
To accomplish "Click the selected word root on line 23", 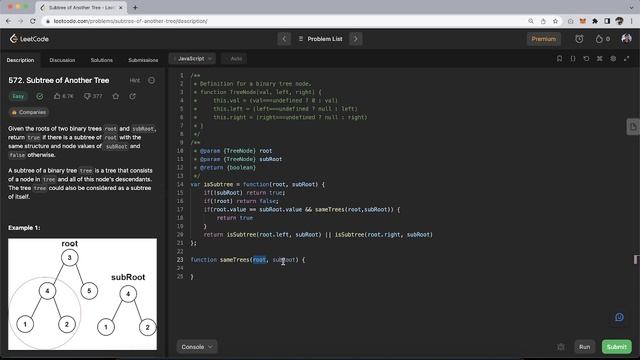I will [x=259, y=260].
